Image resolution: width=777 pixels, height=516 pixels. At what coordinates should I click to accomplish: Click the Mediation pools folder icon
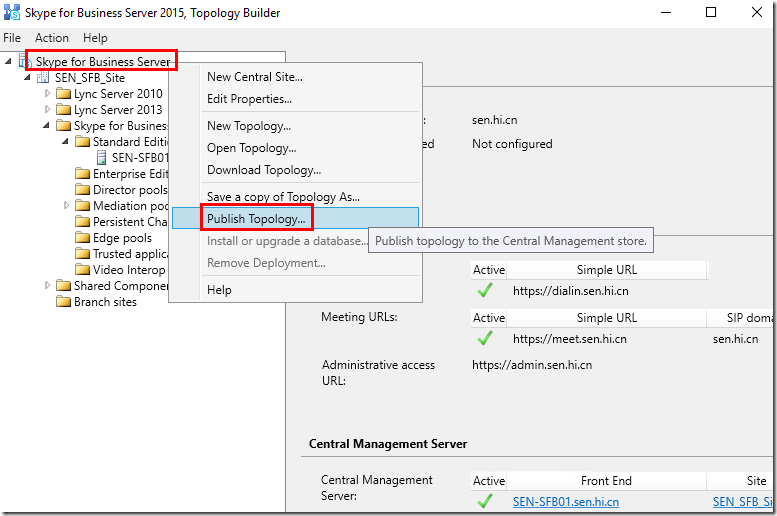82,205
